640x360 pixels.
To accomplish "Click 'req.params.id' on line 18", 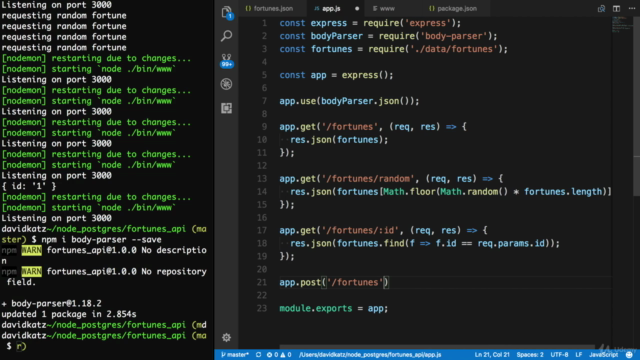I will click(x=511, y=244).
